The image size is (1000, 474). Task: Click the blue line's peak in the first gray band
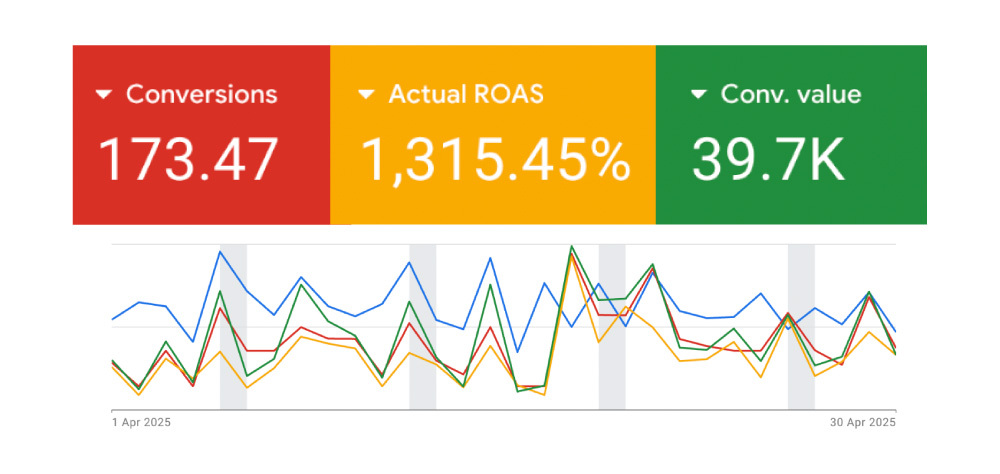[220, 252]
